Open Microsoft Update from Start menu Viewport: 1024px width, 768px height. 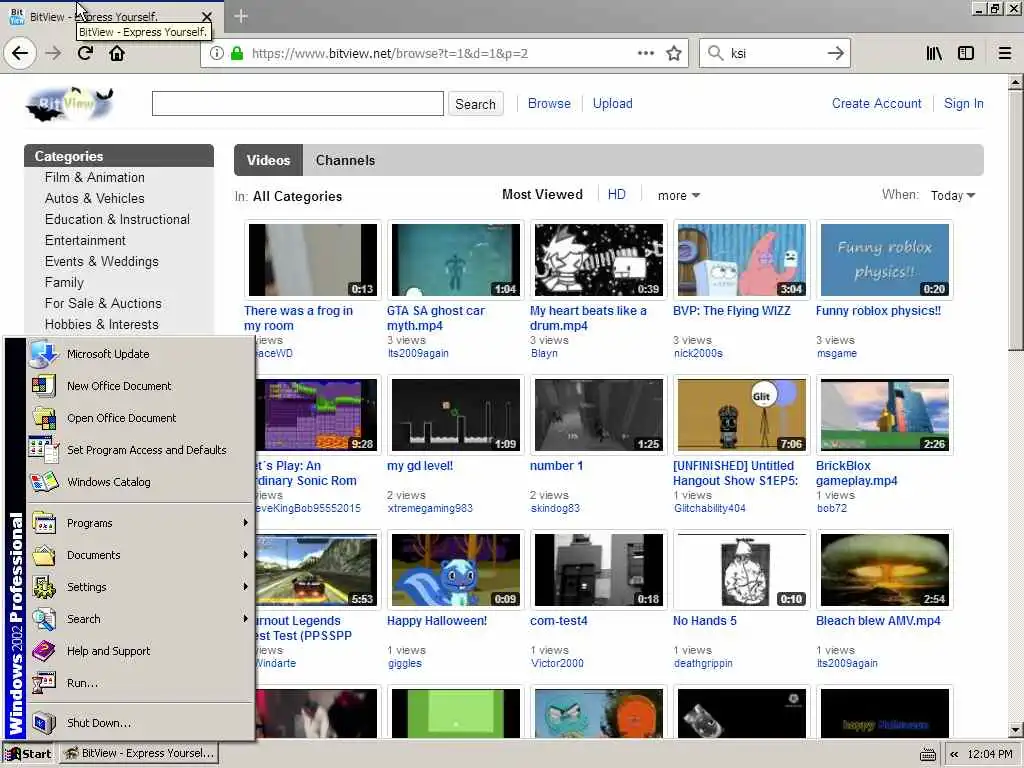pyautogui.click(x=140, y=354)
